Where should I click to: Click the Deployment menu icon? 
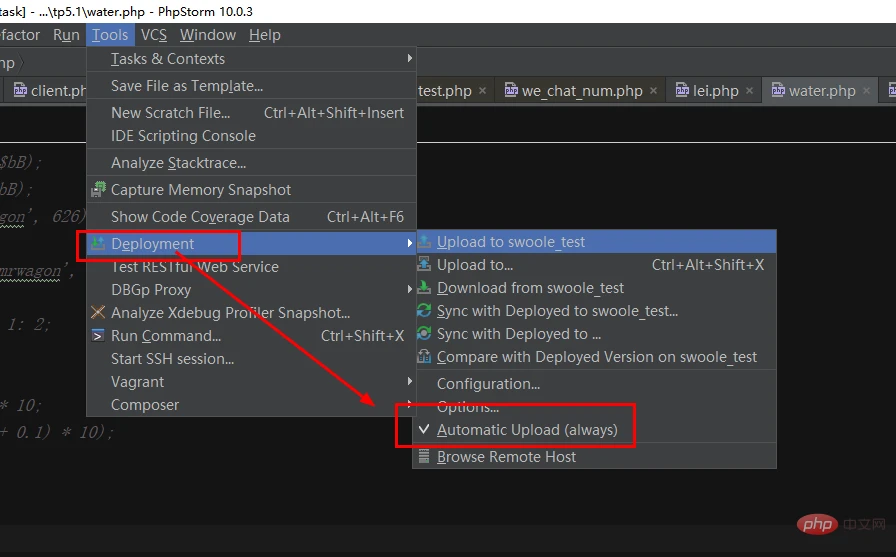point(98,243)
